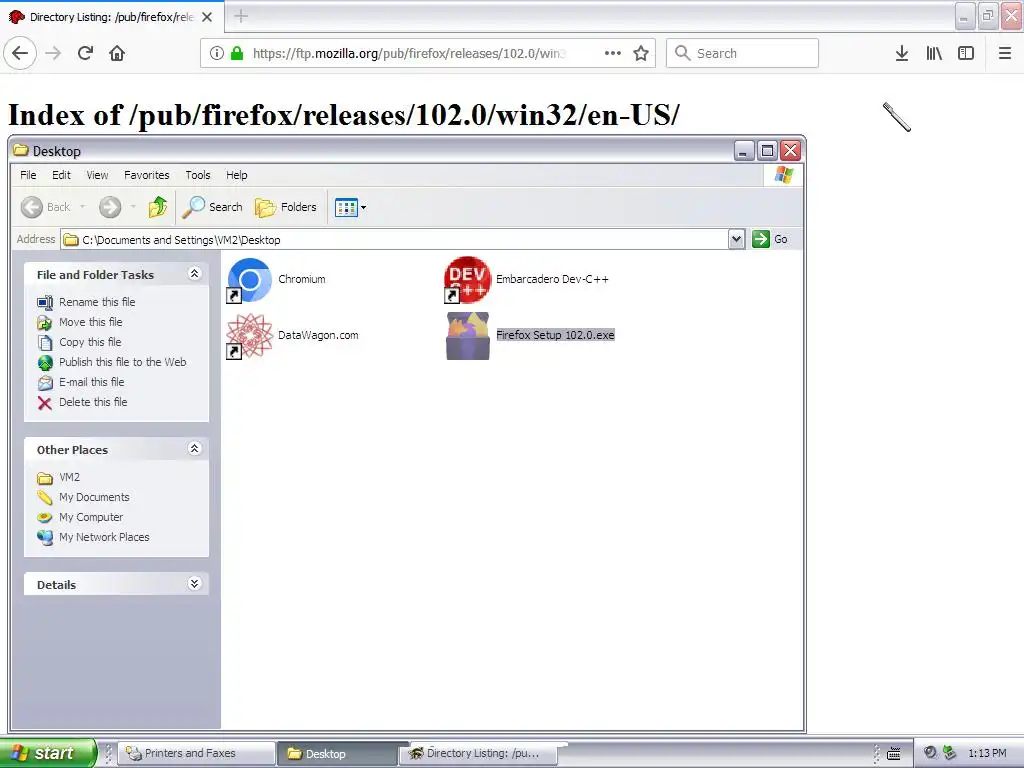Open the Views dropdown button
This screenshot has width=1024, height=768.
tap(351, 208)
